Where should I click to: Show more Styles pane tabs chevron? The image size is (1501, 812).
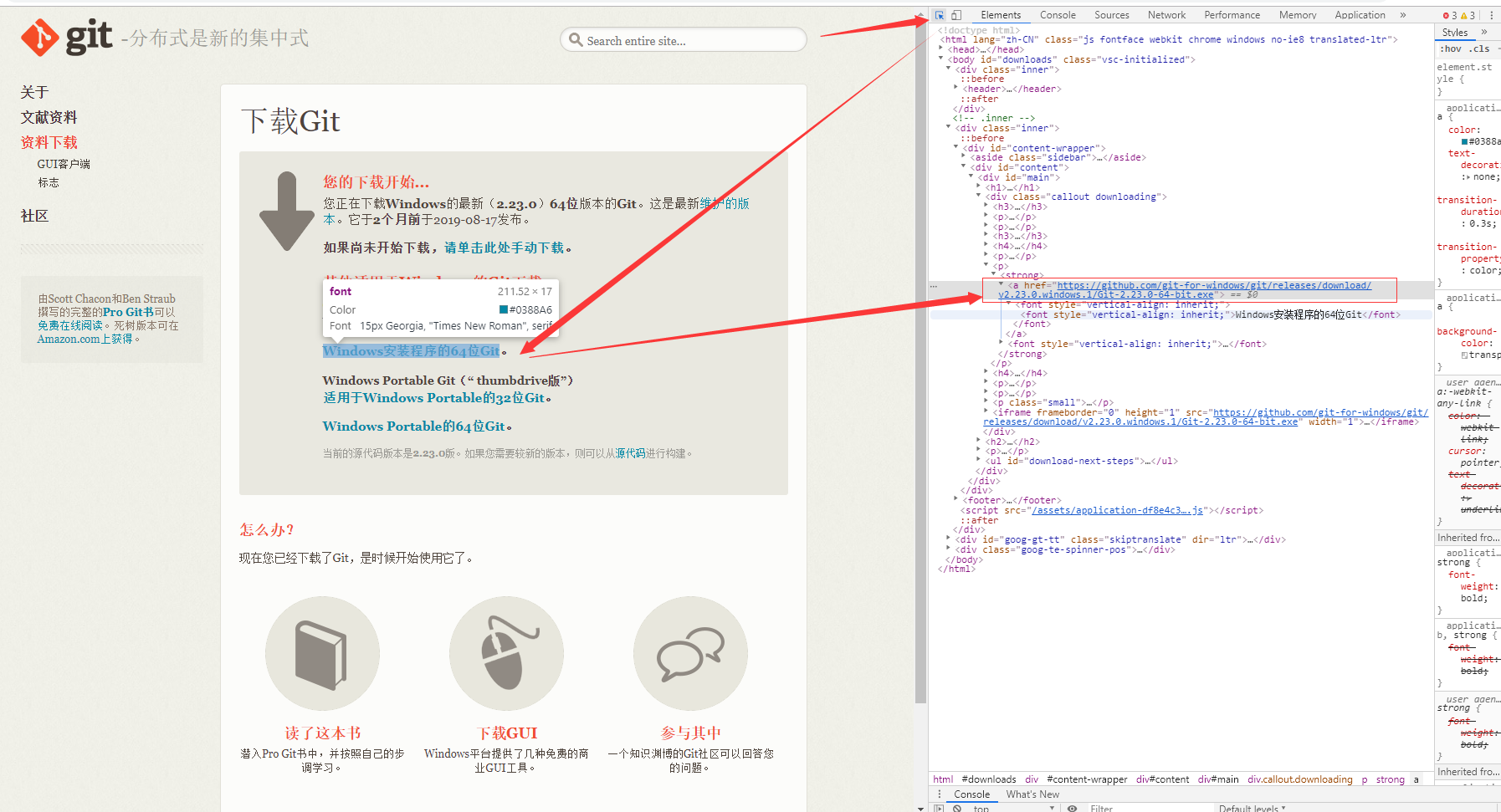[x=1484, y=32]
